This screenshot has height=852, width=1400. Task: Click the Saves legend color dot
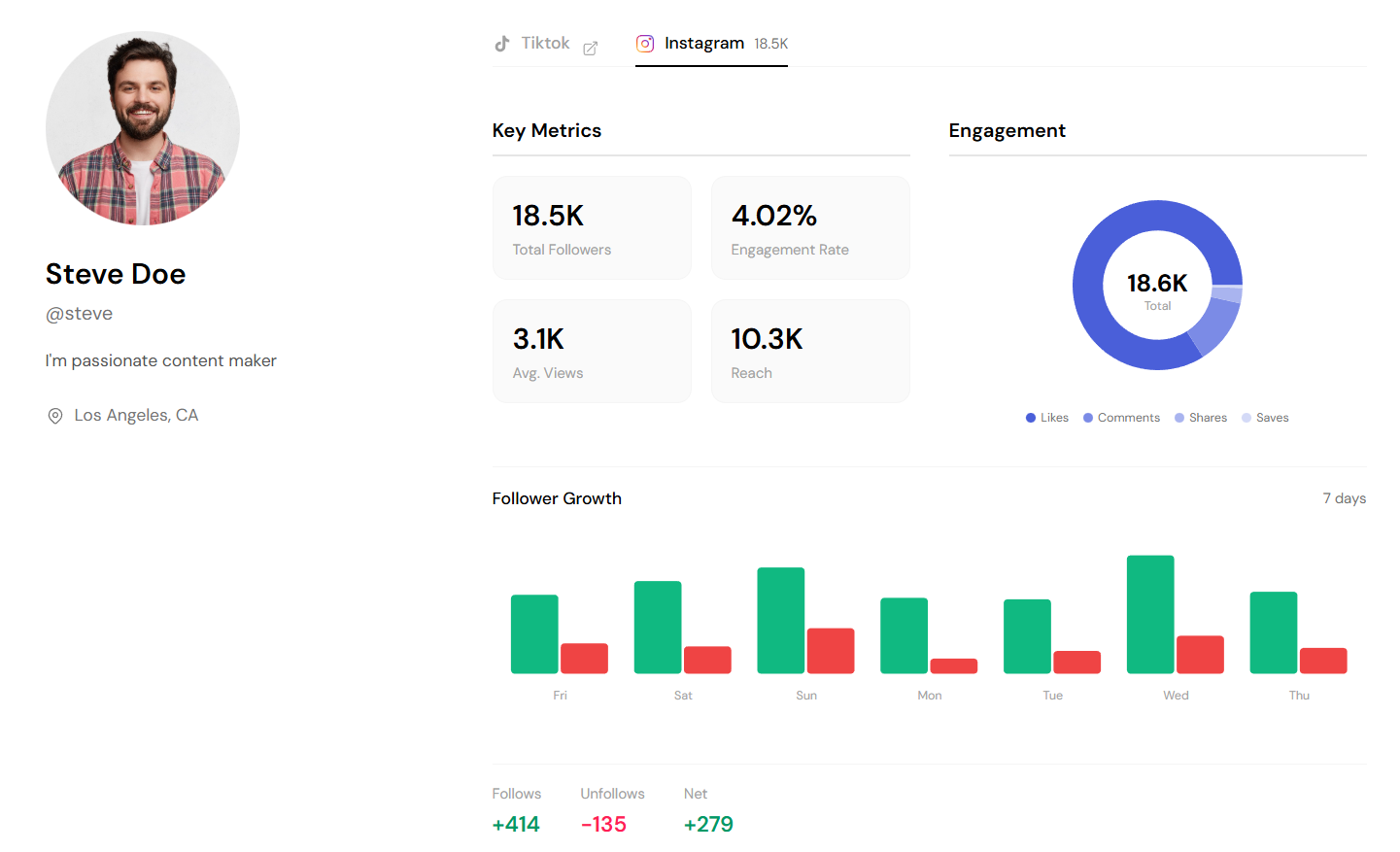[1246, 418]
